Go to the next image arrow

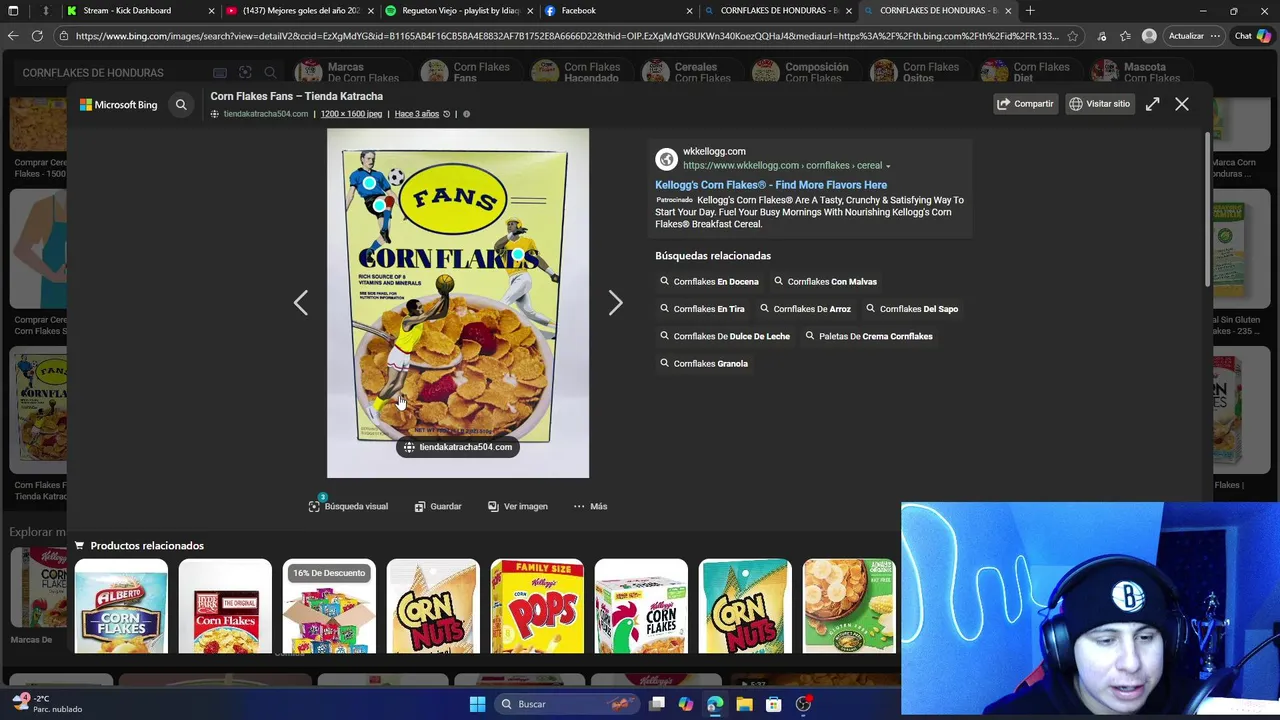click(615, 303)
